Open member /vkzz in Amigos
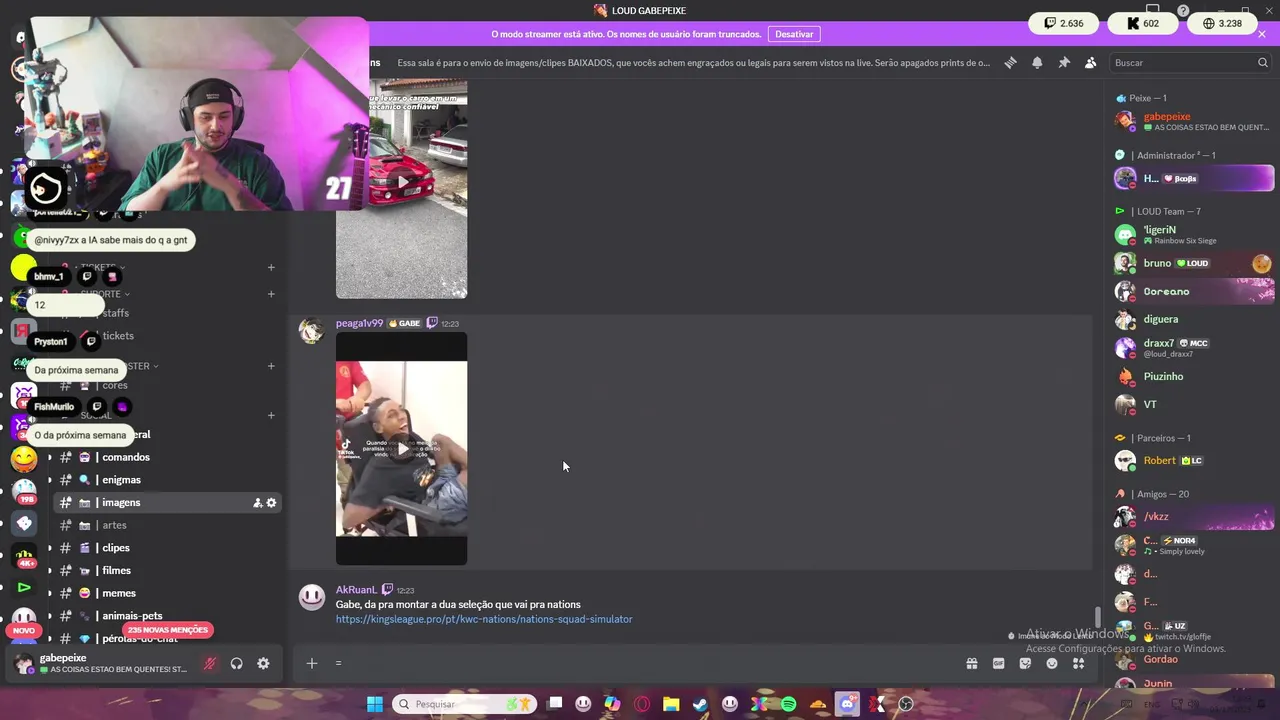1280x720 pixels. coord(1194,516)
